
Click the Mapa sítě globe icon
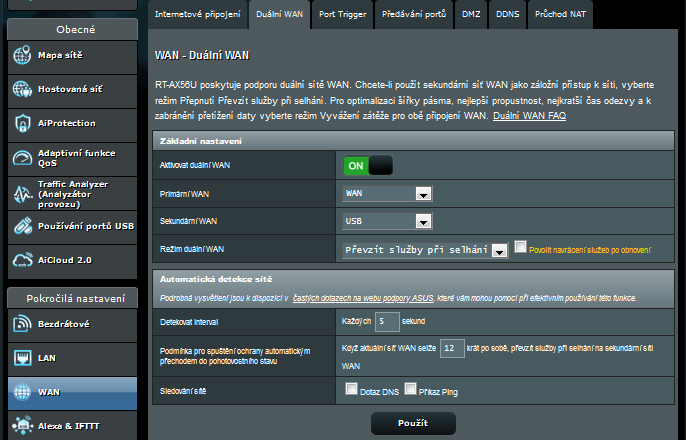pyautogui.click(x=22, y=55)
